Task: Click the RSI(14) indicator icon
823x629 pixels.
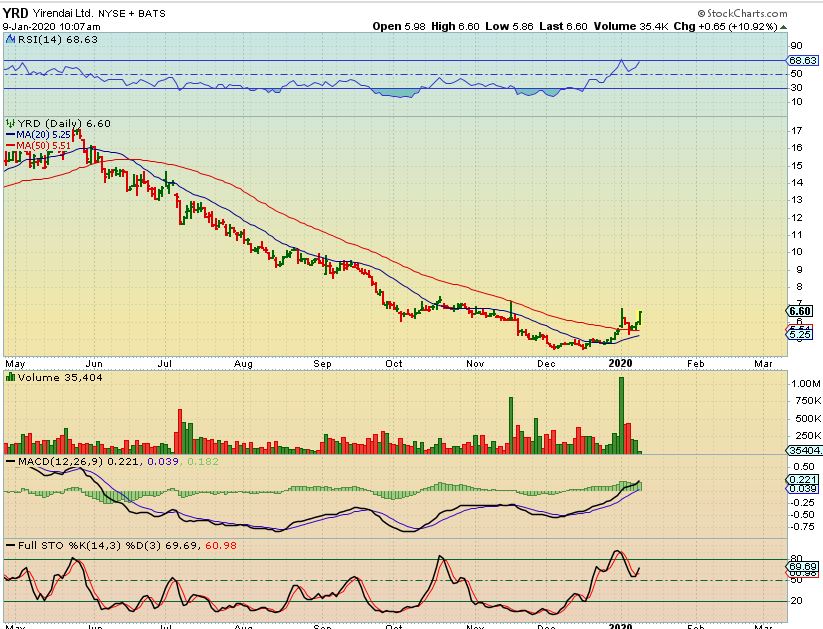Action: pos(10,39)
